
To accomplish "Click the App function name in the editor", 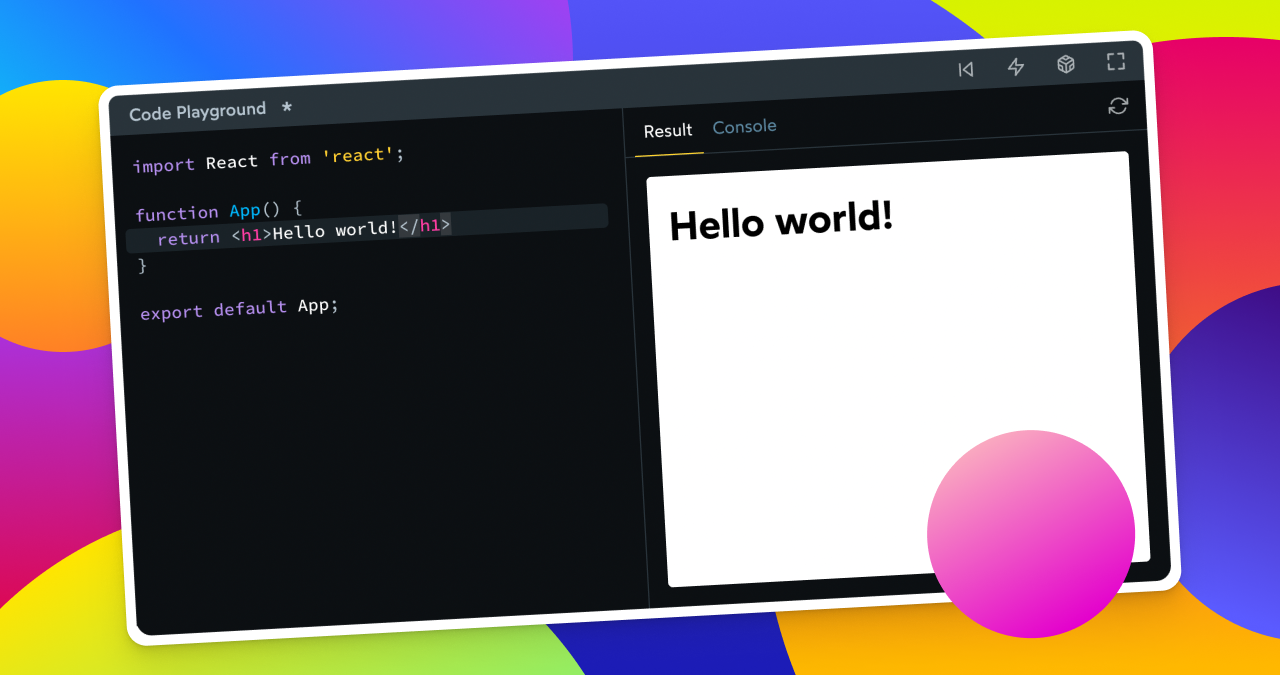I will coord(245,211).
